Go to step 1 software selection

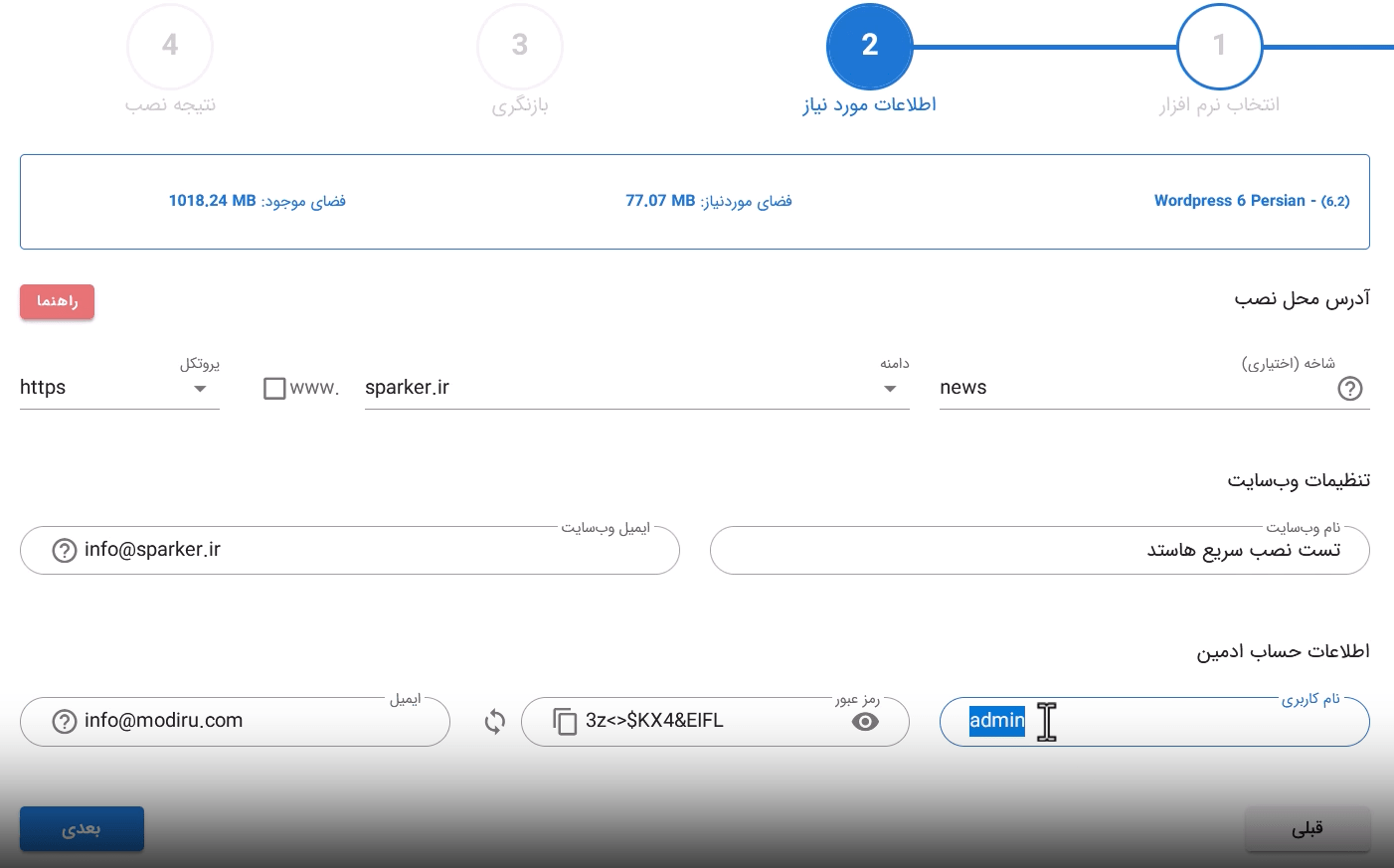[x=1219, y=46]
